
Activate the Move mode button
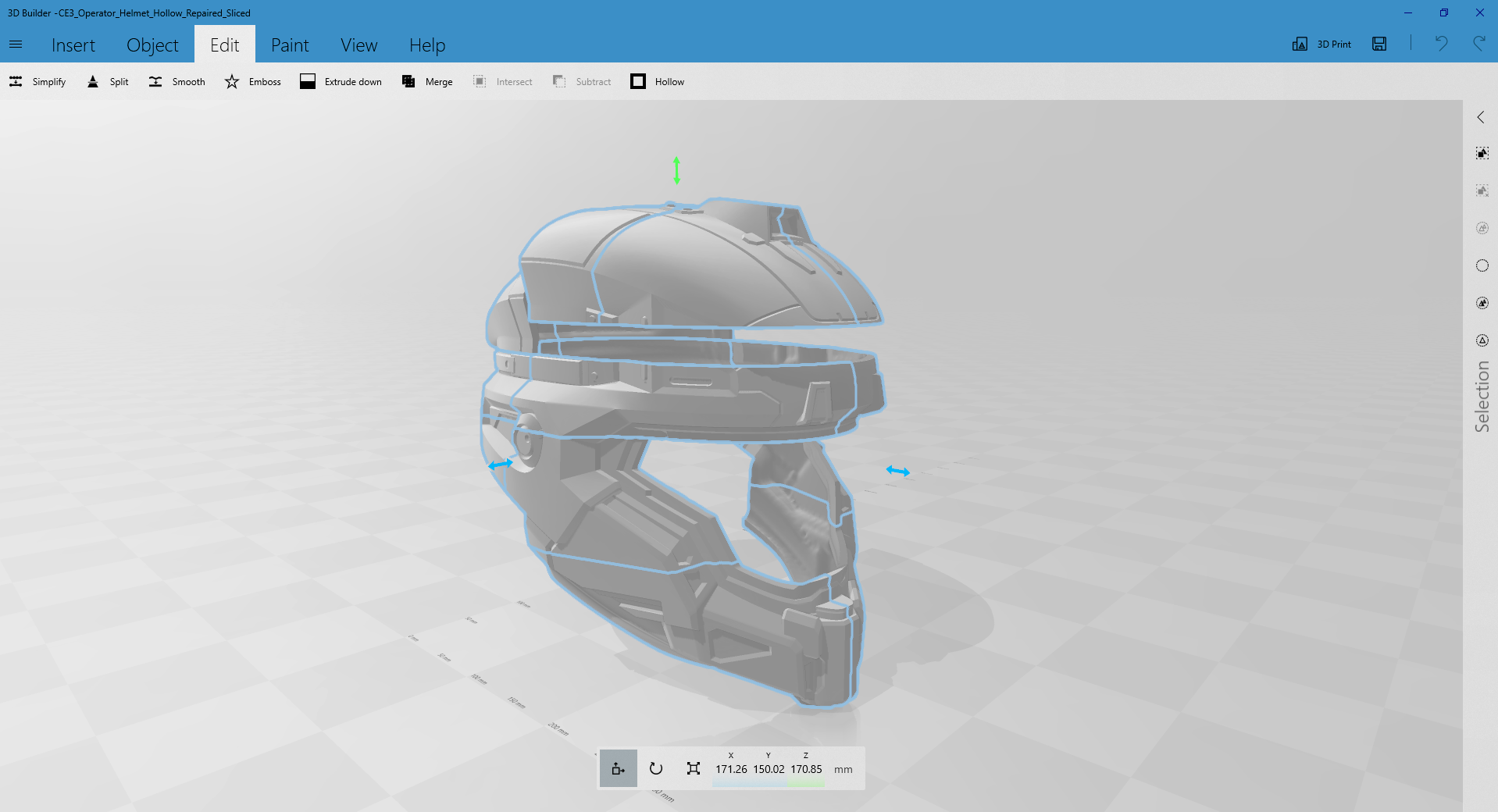point(619,768)
